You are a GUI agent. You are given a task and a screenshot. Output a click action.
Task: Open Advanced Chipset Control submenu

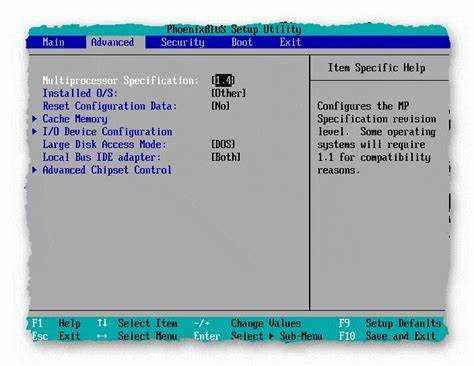(107, 170)
